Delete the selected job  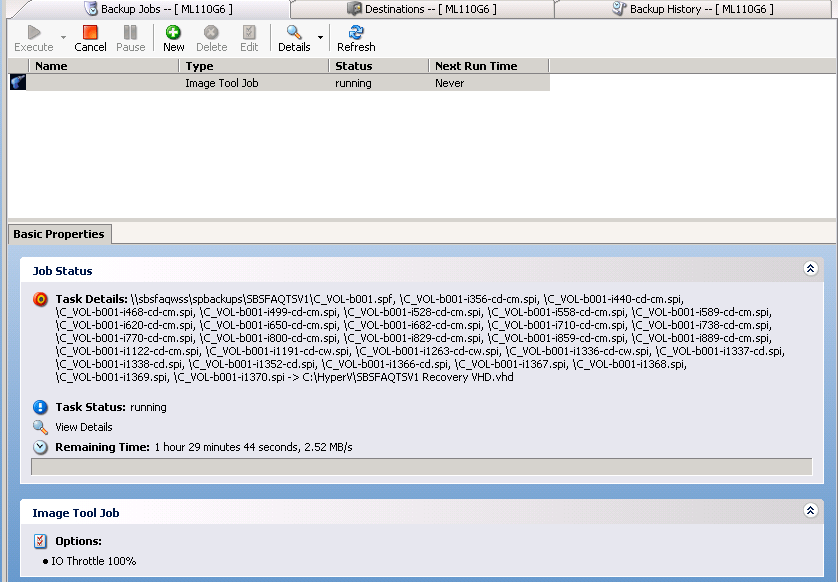point(212,38)
